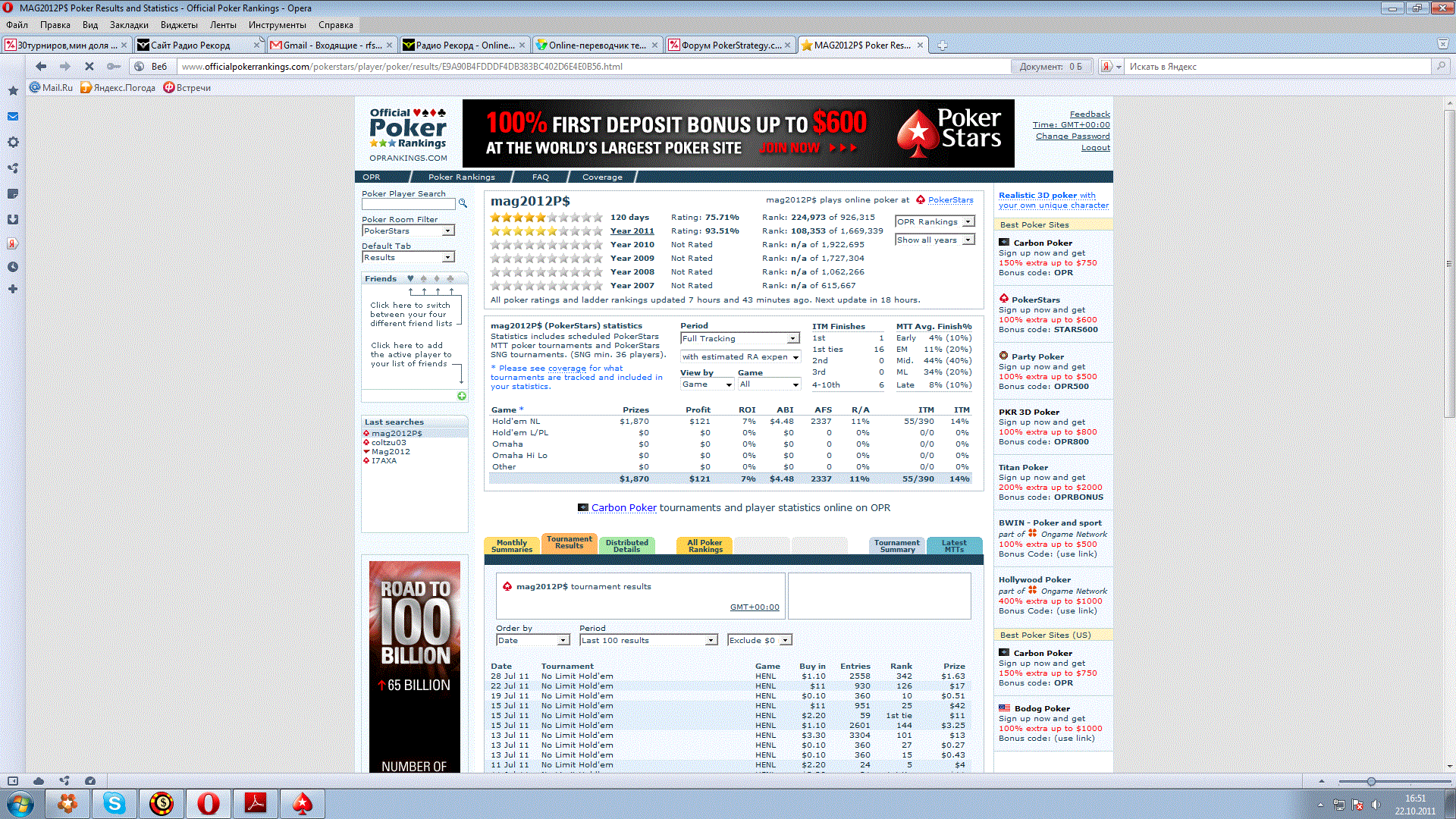Open the Widgets gear panel in Opera sidebar
1456x819 pixels.
click(13, 143)
